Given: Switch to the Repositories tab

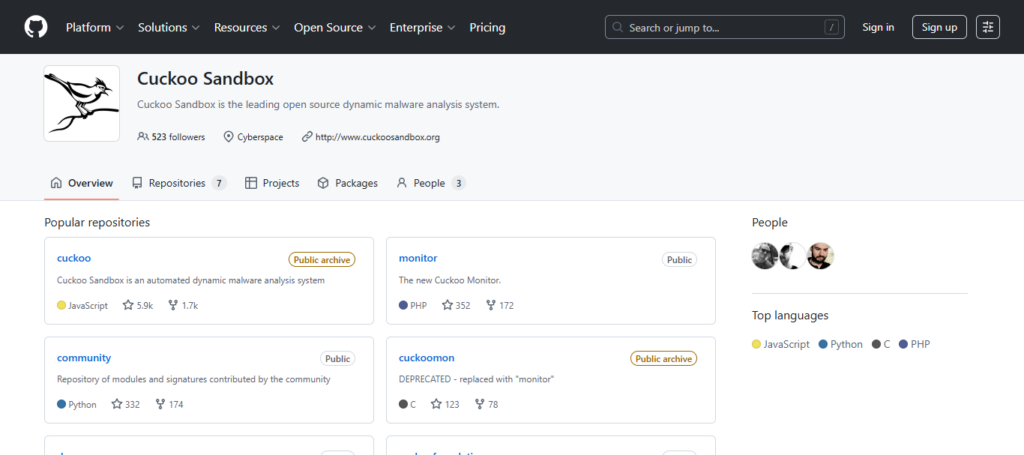Looking at the screenshot, I should (x=179, y=183).
